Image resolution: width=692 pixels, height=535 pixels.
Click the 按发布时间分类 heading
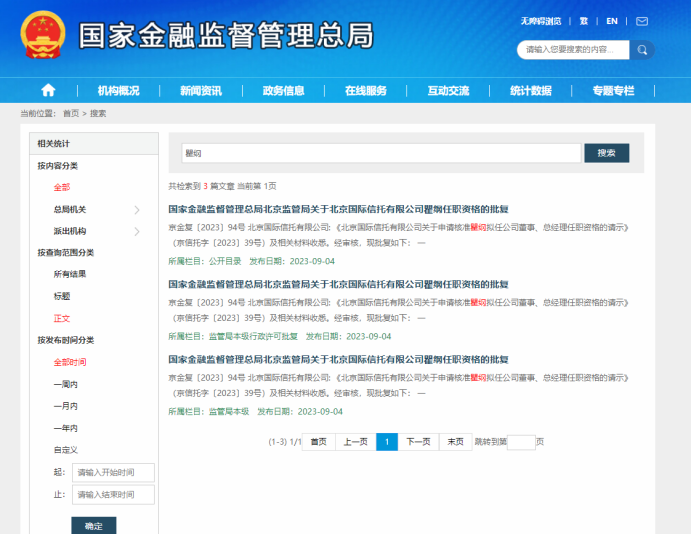coord(65,340)
